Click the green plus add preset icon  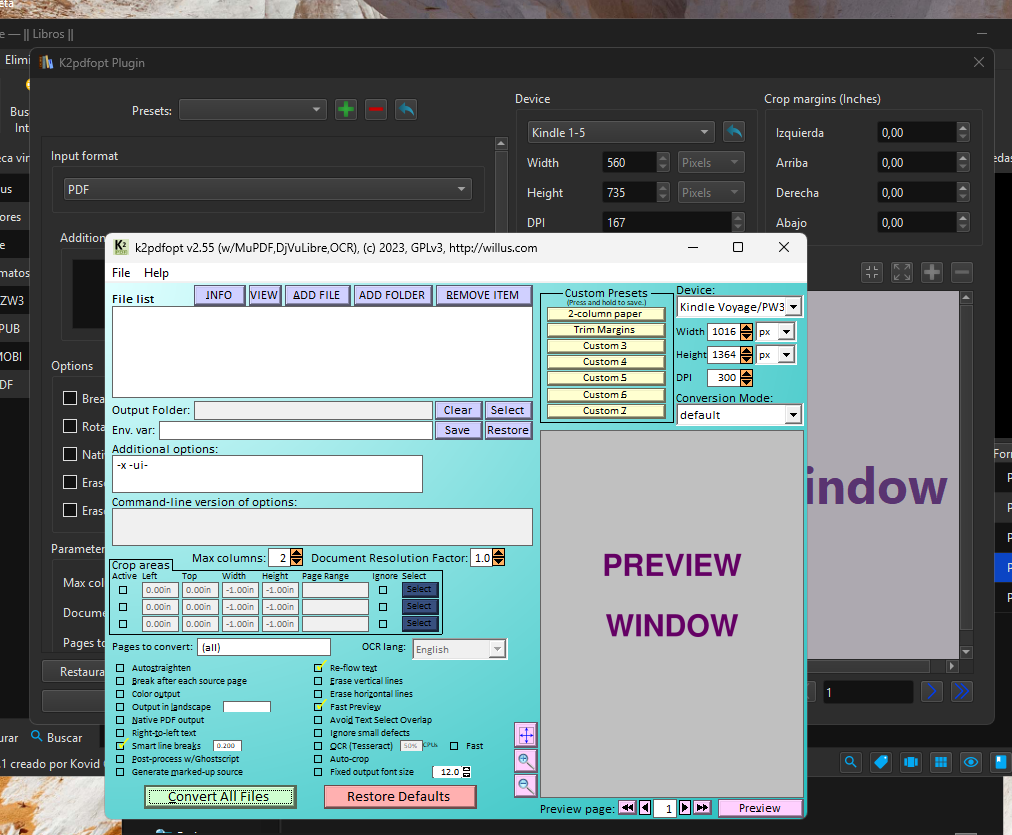tap(346, 110)
